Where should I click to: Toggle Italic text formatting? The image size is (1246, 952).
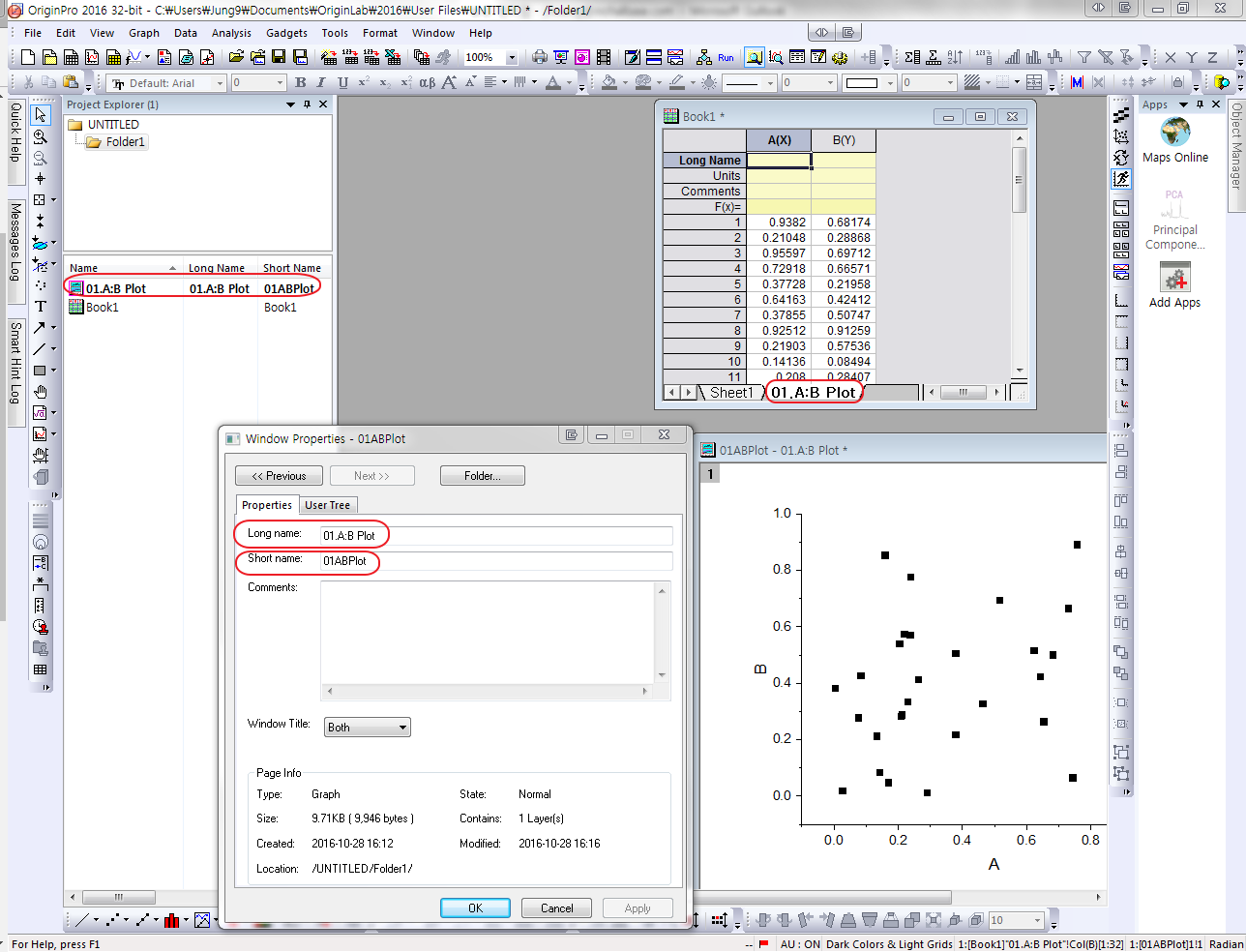321,83
